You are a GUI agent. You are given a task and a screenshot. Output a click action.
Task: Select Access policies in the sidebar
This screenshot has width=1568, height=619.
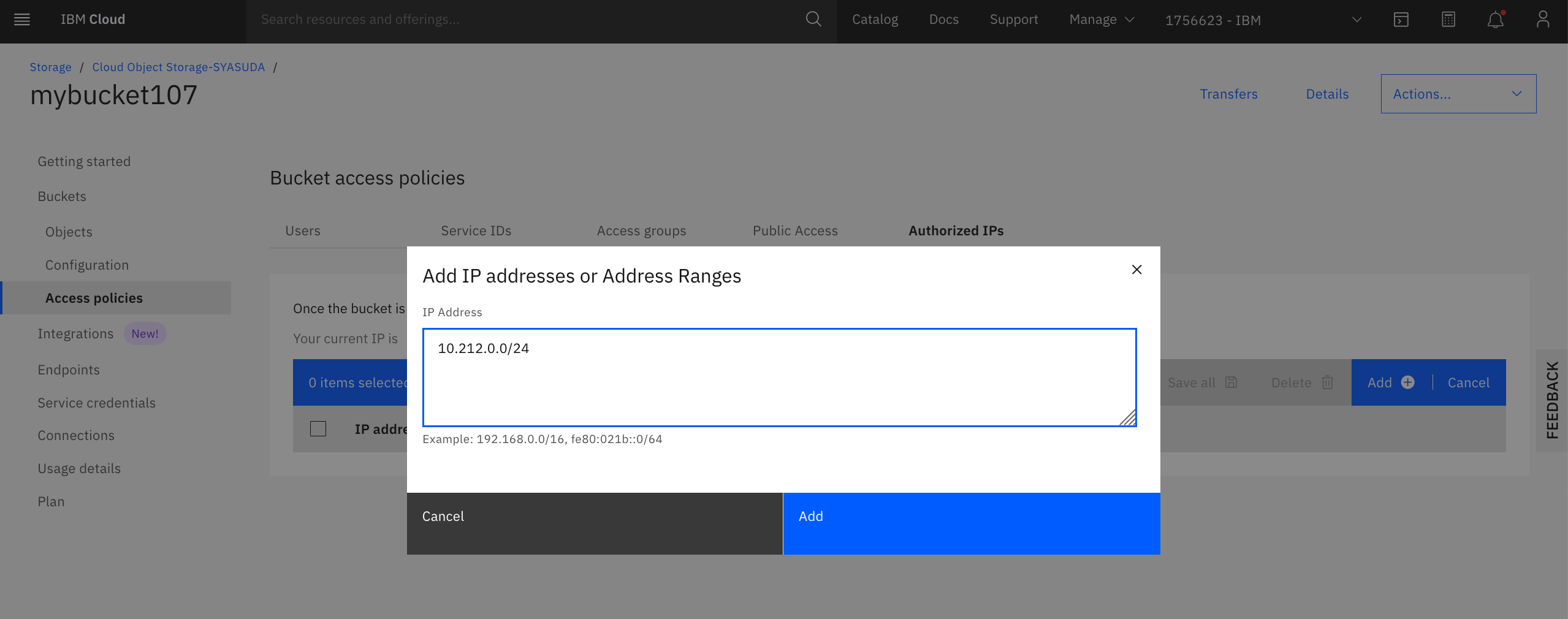tap(116, 298)
